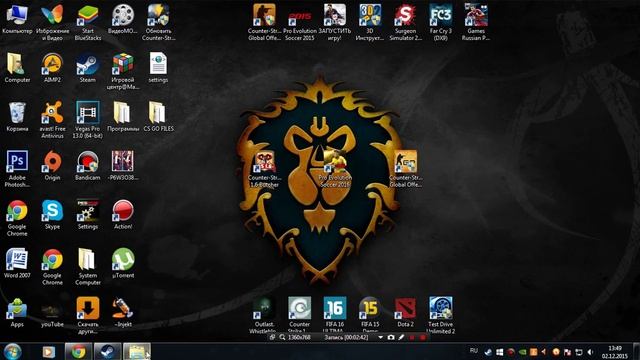Switch to Chrome on the taskbar

coord(78,351)
